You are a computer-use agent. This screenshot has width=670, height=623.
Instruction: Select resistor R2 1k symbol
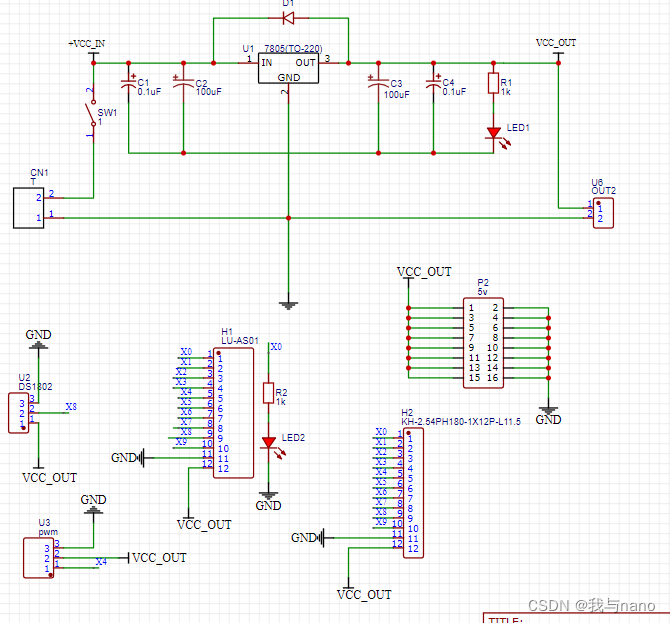[268, 393]
